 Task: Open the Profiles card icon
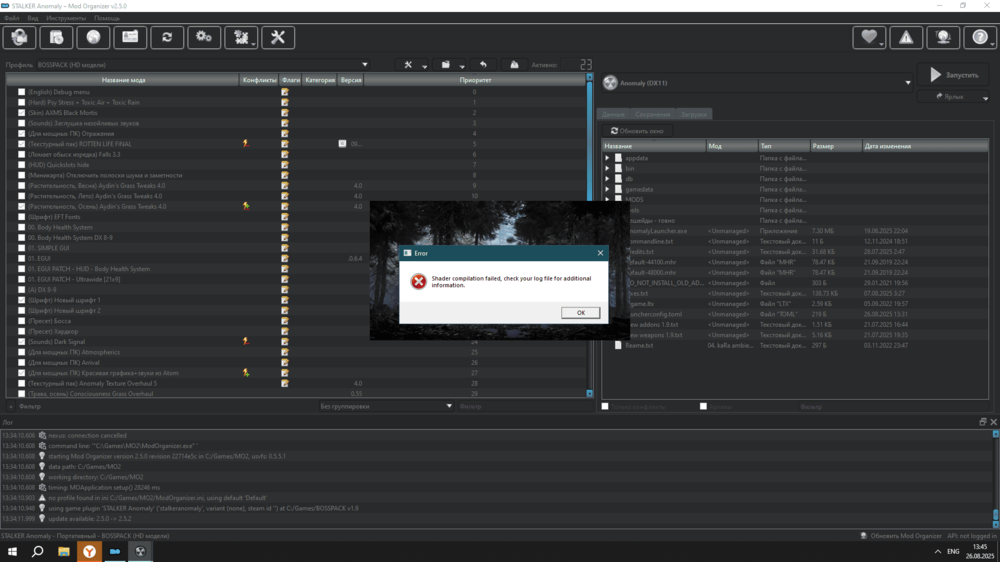[x=130, y=38]
